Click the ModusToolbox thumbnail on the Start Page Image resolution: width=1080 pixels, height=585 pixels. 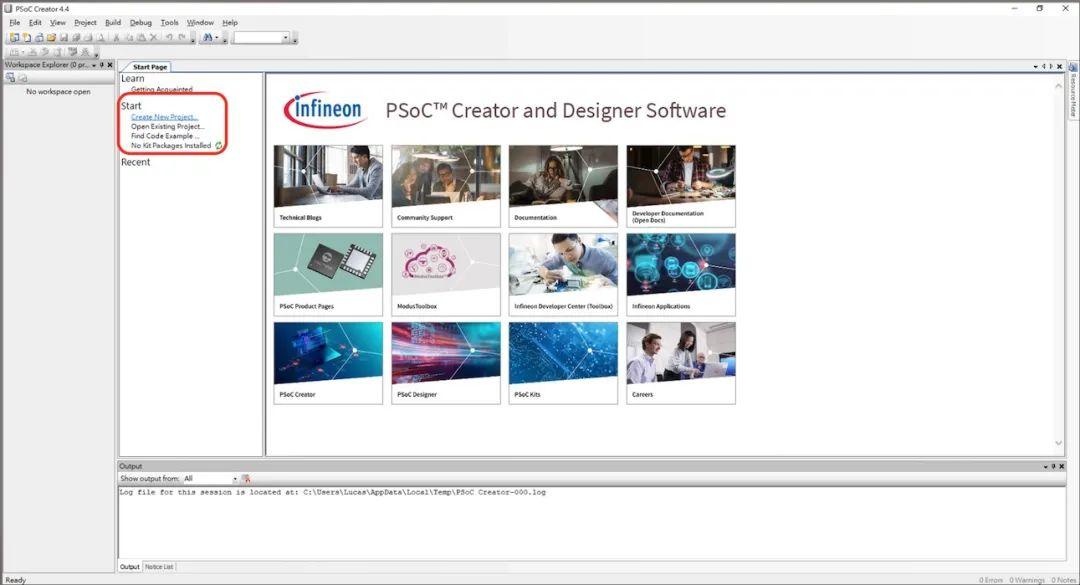point(445,273)
